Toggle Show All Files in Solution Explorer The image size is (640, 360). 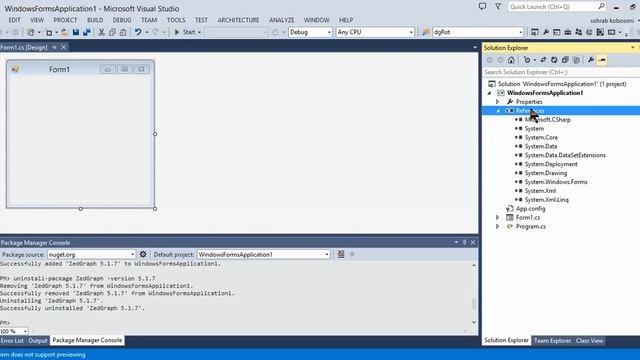pyautogui.click(x=576, y=60)
